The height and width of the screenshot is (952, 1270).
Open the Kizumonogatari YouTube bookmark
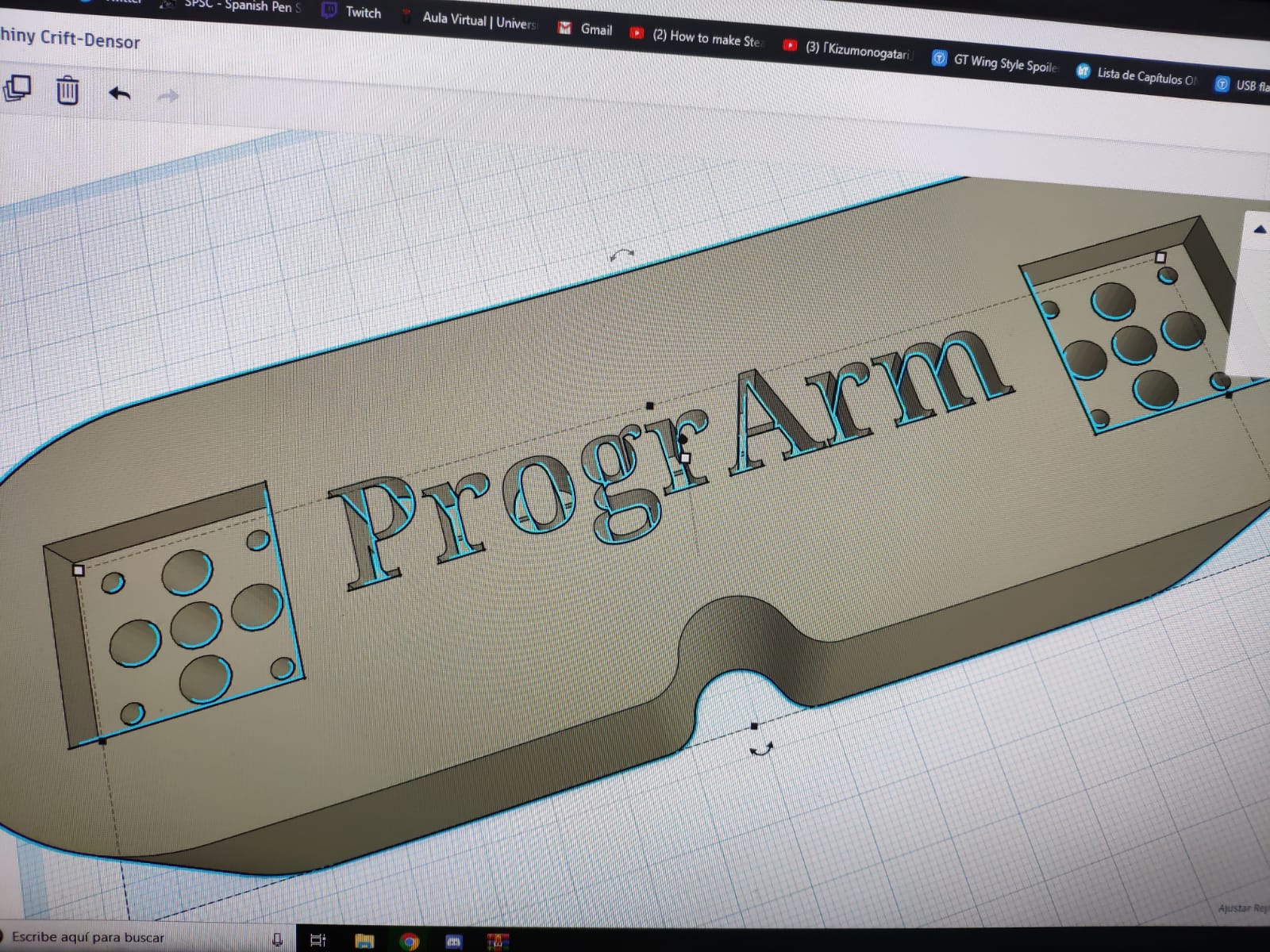tap(848, 49)
